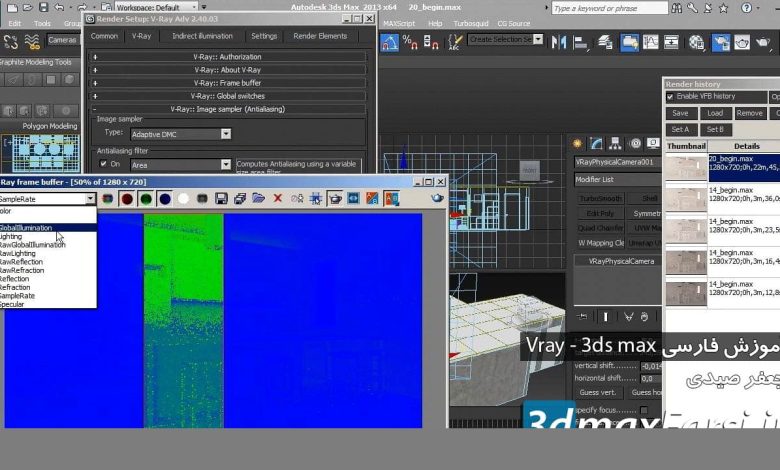Click Set B in Render history
This screenshot has width=780, height=470.
click(x=715, y=130)
